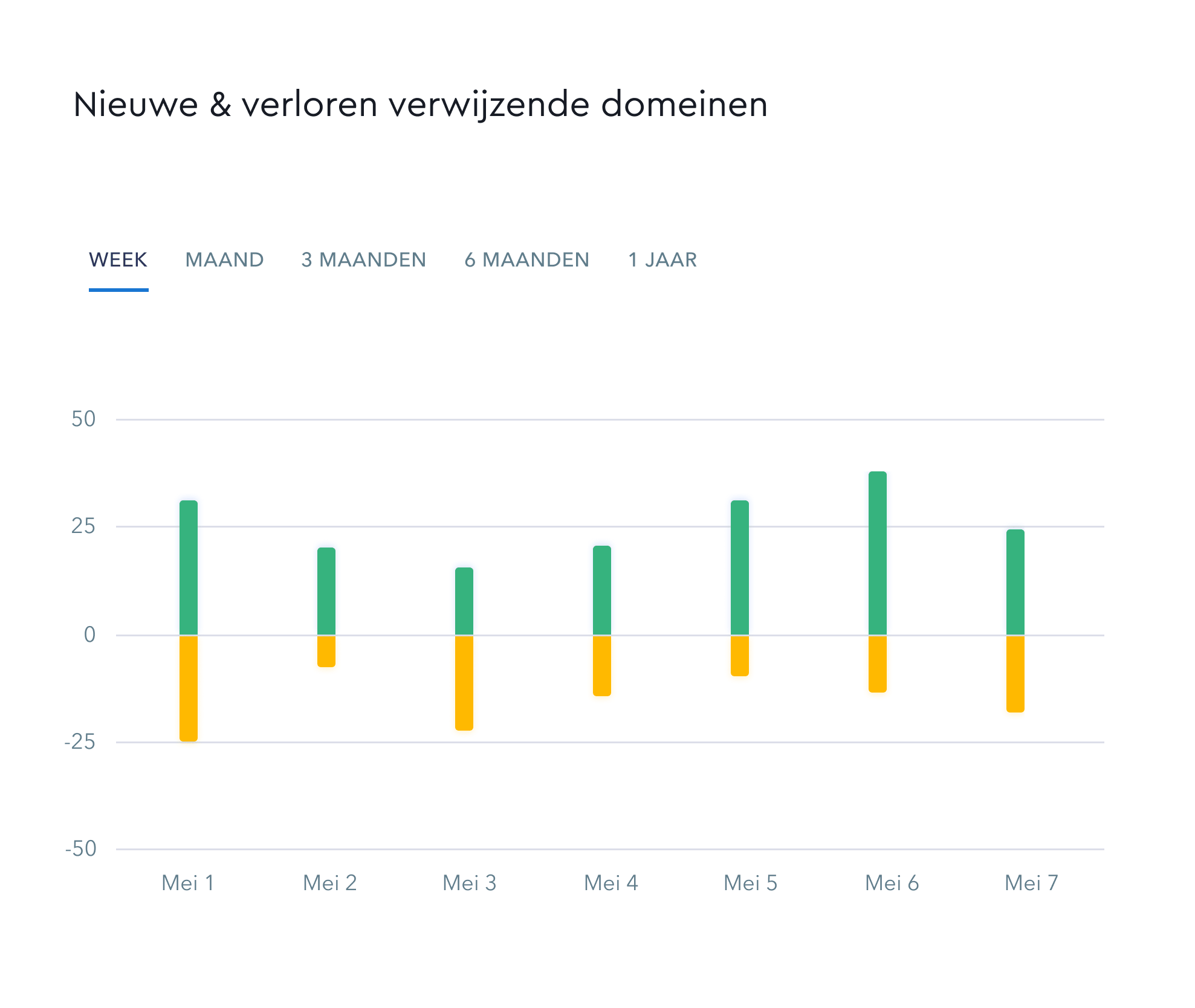Click the green bar for Mei 5
The image size is (1195, 1008).
[x=740, y=567]
